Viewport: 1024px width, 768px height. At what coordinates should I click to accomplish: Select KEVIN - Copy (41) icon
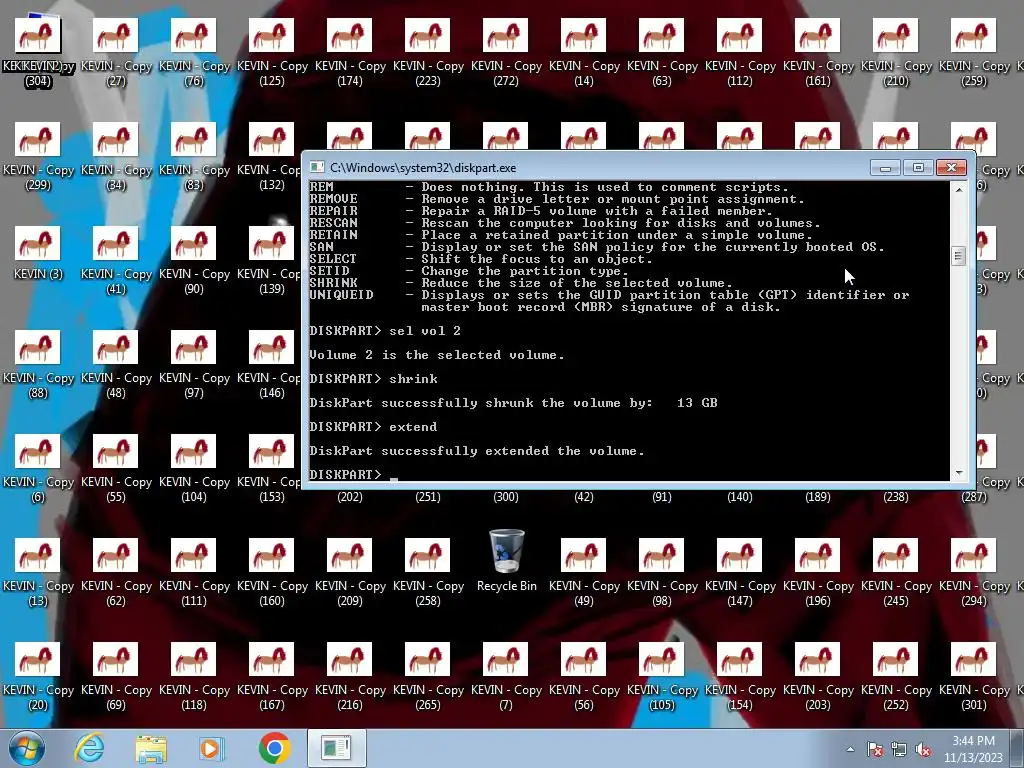tap(116, 260)
